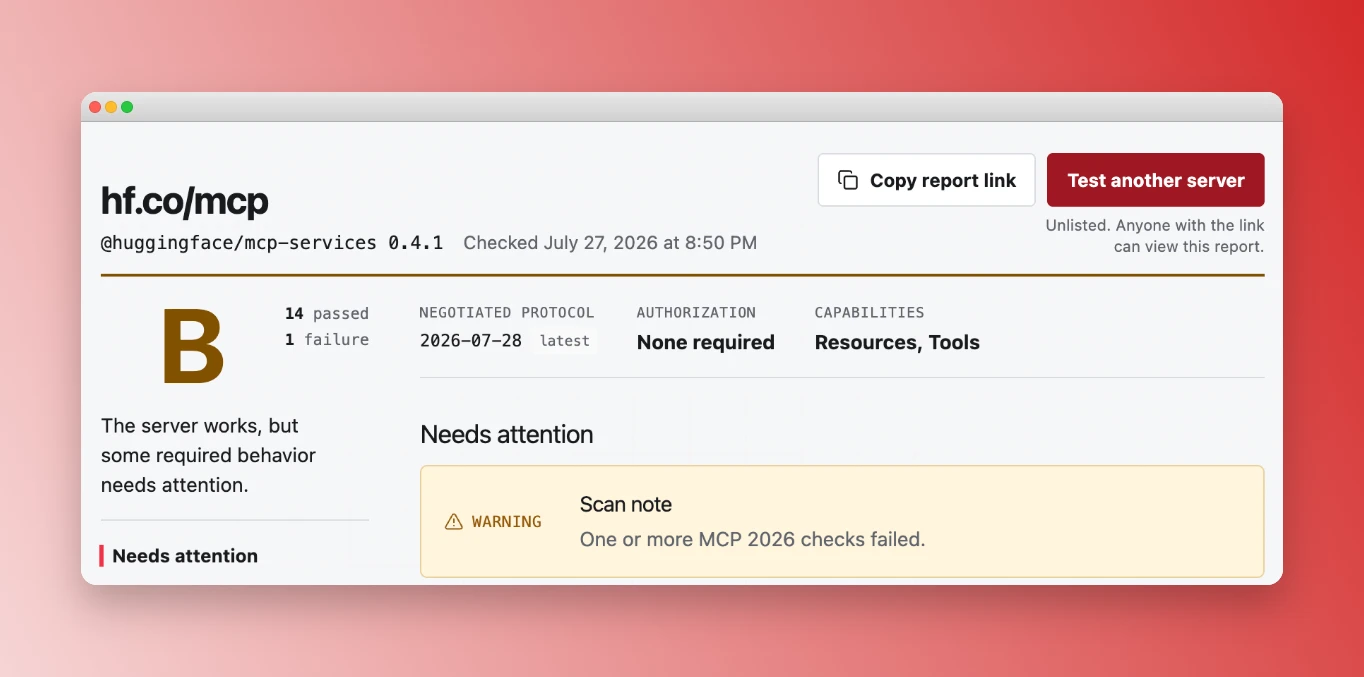Click the AUTHORIZATION label
Image resolution: width=1364 pixels, height=677 pixels.
click(x=696, y=313)
